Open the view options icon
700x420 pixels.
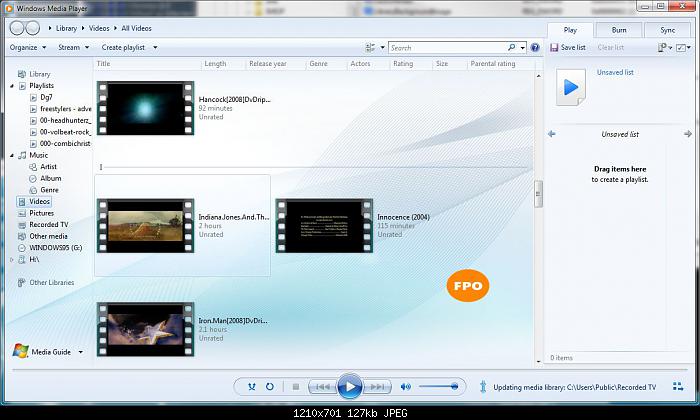370,47
